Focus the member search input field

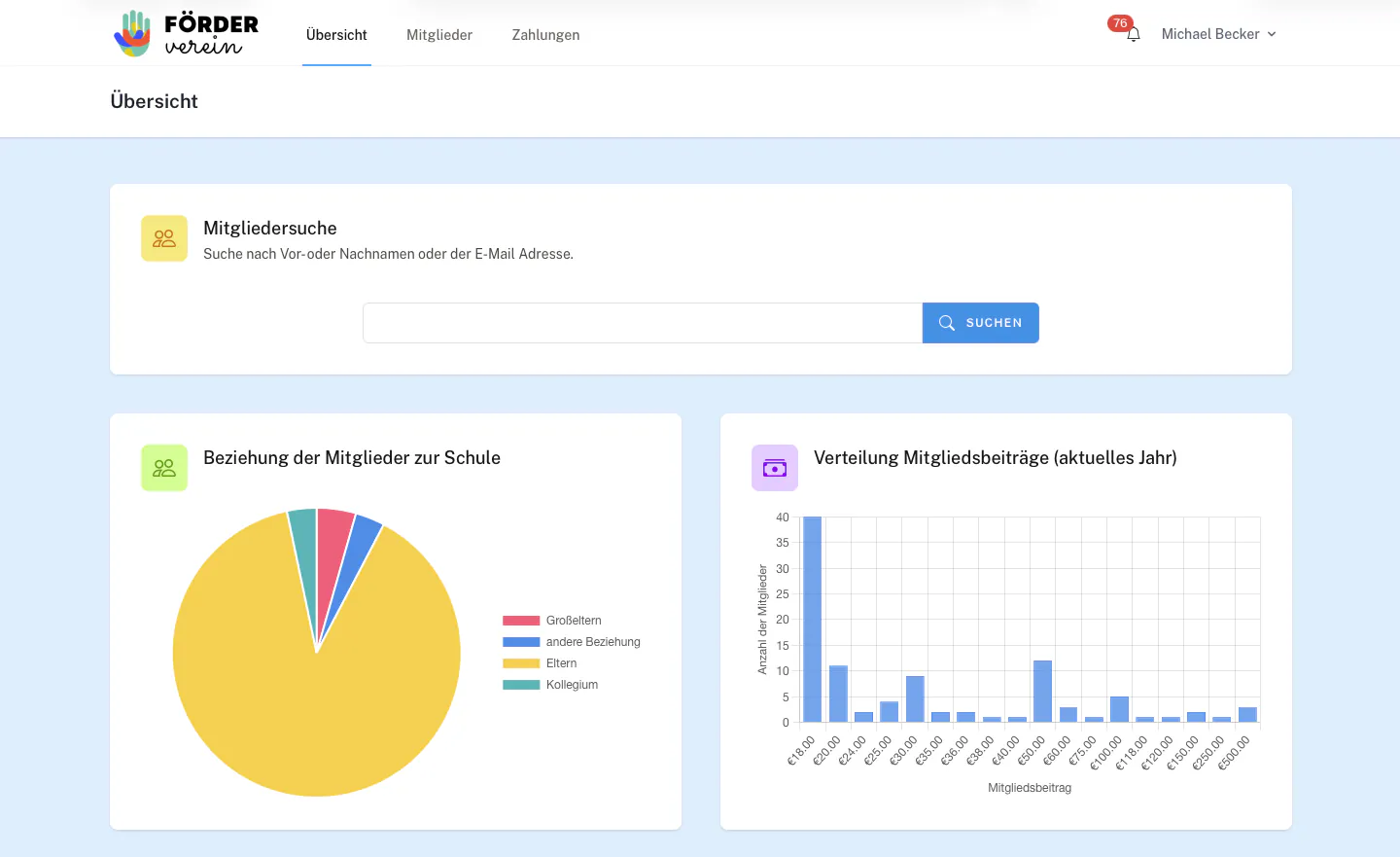643,323
